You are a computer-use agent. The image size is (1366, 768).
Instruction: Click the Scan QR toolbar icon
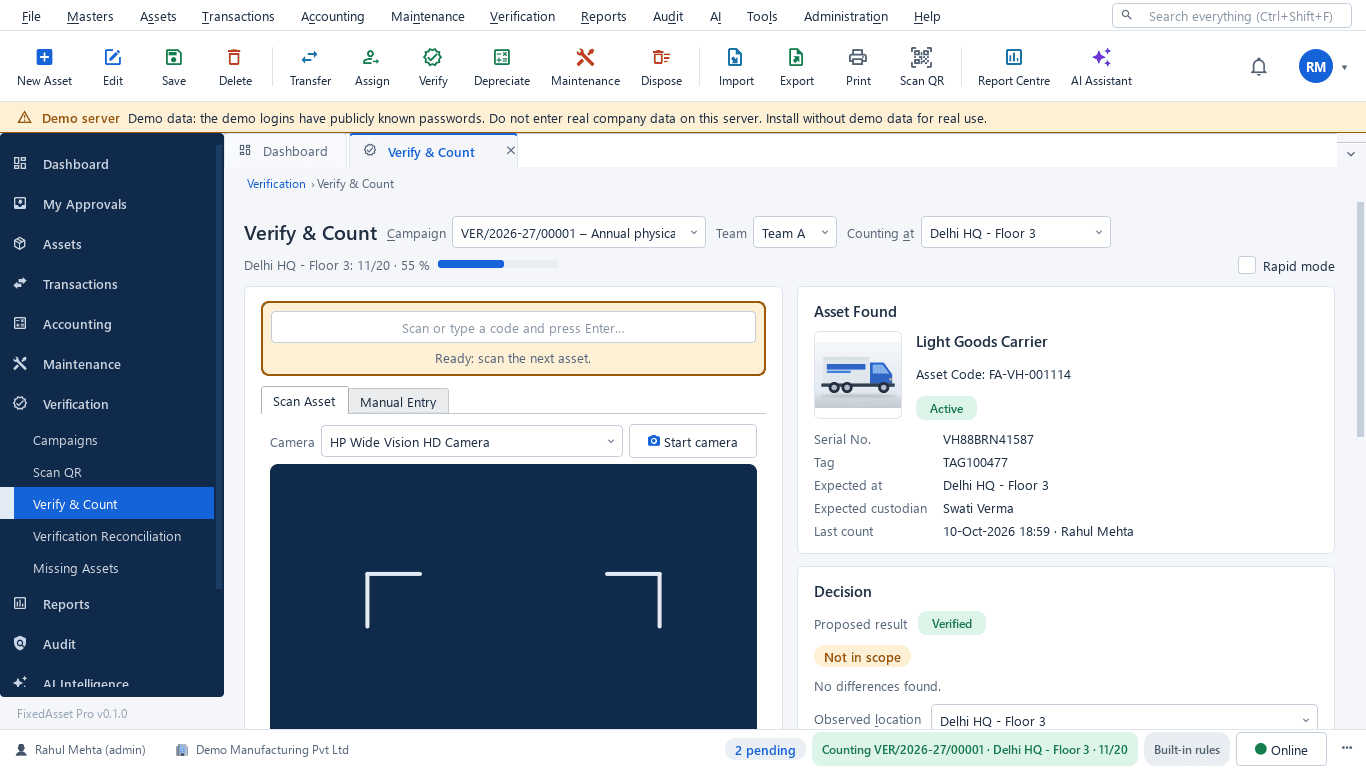click(x=921, y=57)
